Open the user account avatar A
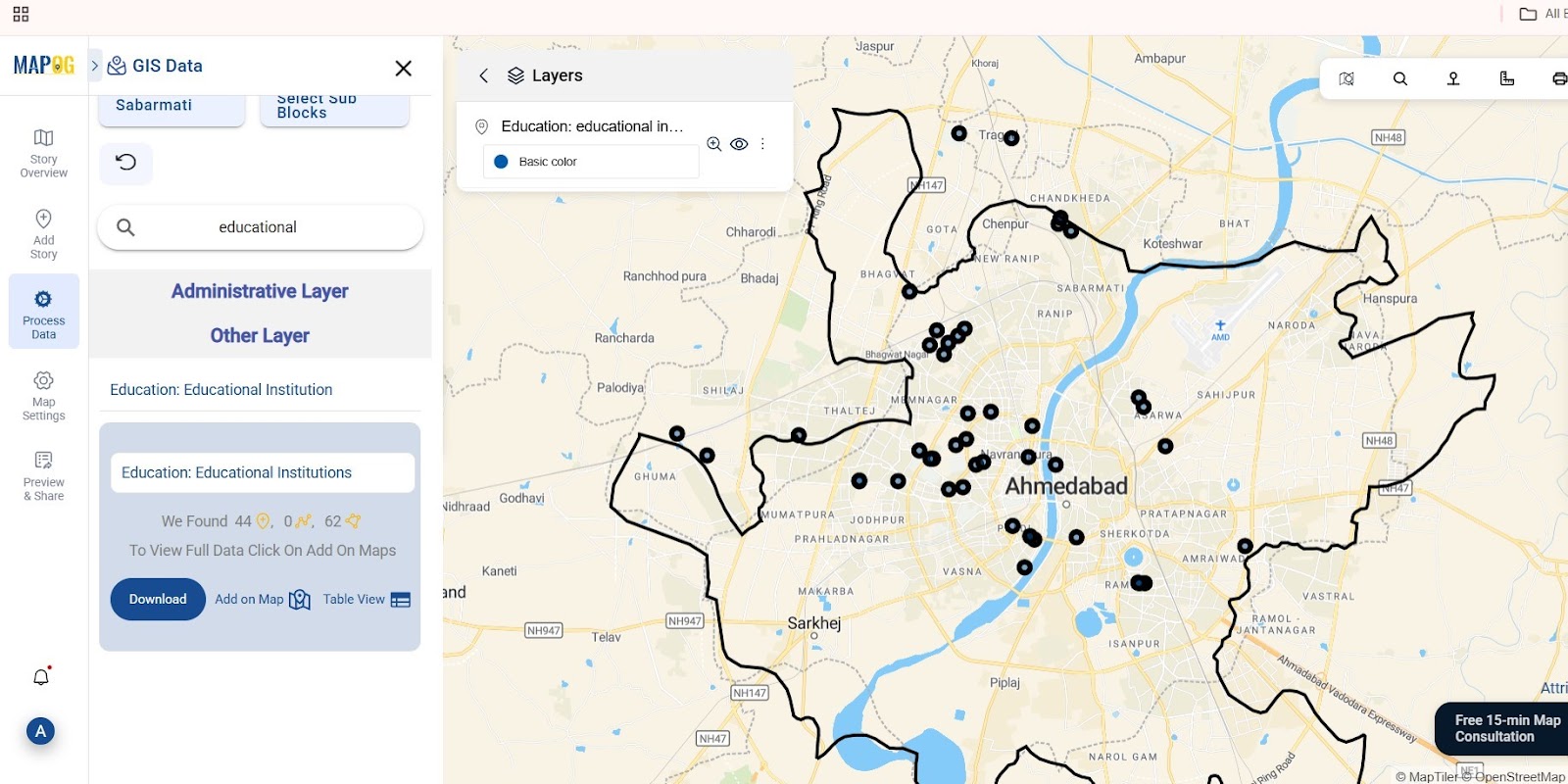1568x784 pixels. pyautogui.click(x=40, y=731)
